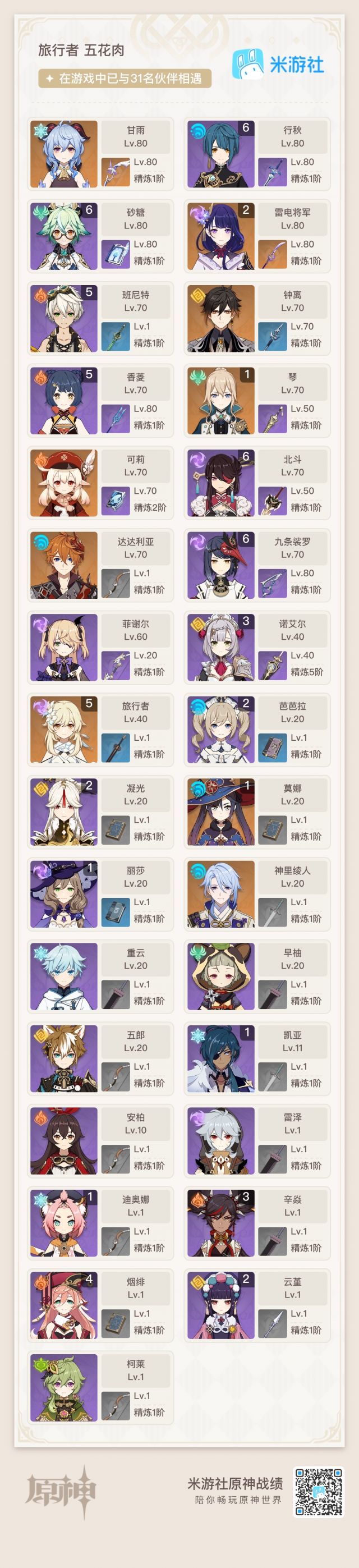Image resolution: width=359 pixels, height=1568 pixels.
Task: Open 诺艾尔's claymore weapon icon
Action: 273,665
